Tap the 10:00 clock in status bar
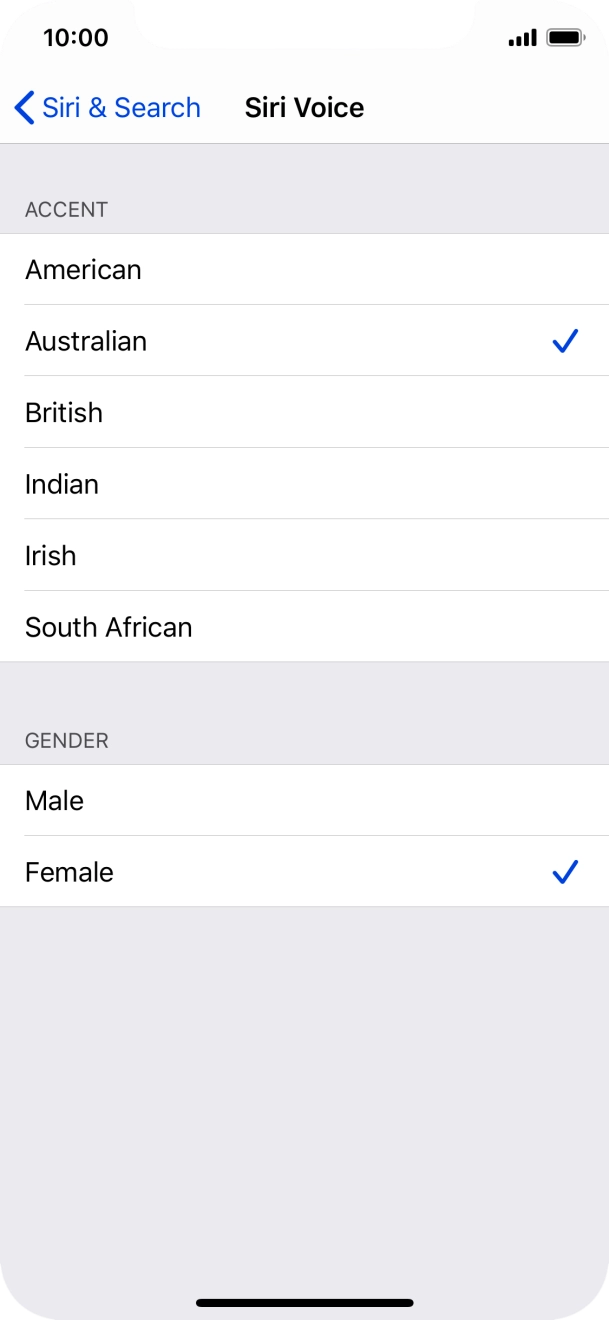This screenshot has width=609, height=1320. 76,38
